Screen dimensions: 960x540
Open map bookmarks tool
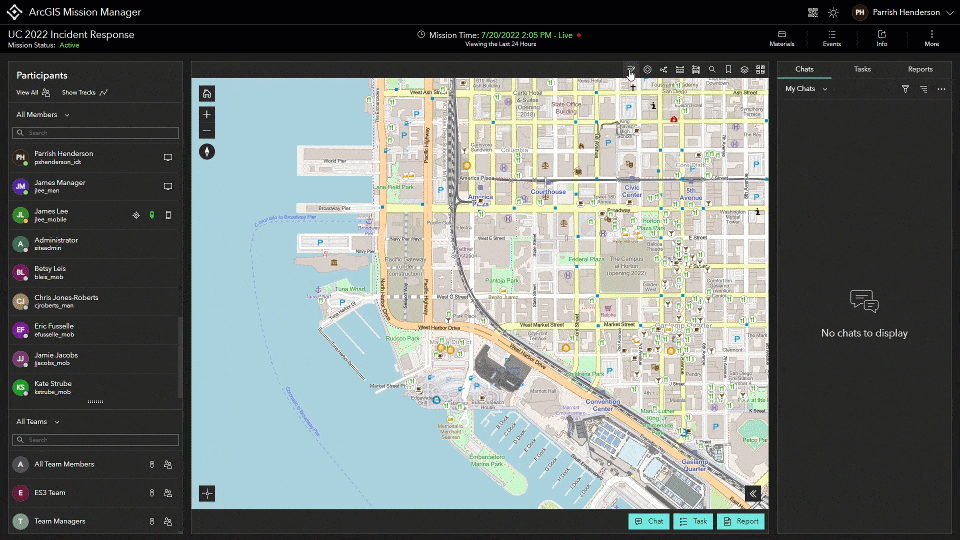tap(728, 69)
